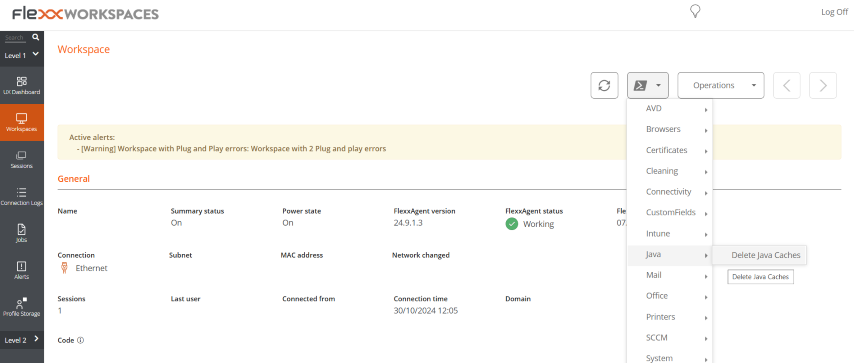Expand the Printers submenu
This screenshot has width=854, height=363.
(670, 317)
